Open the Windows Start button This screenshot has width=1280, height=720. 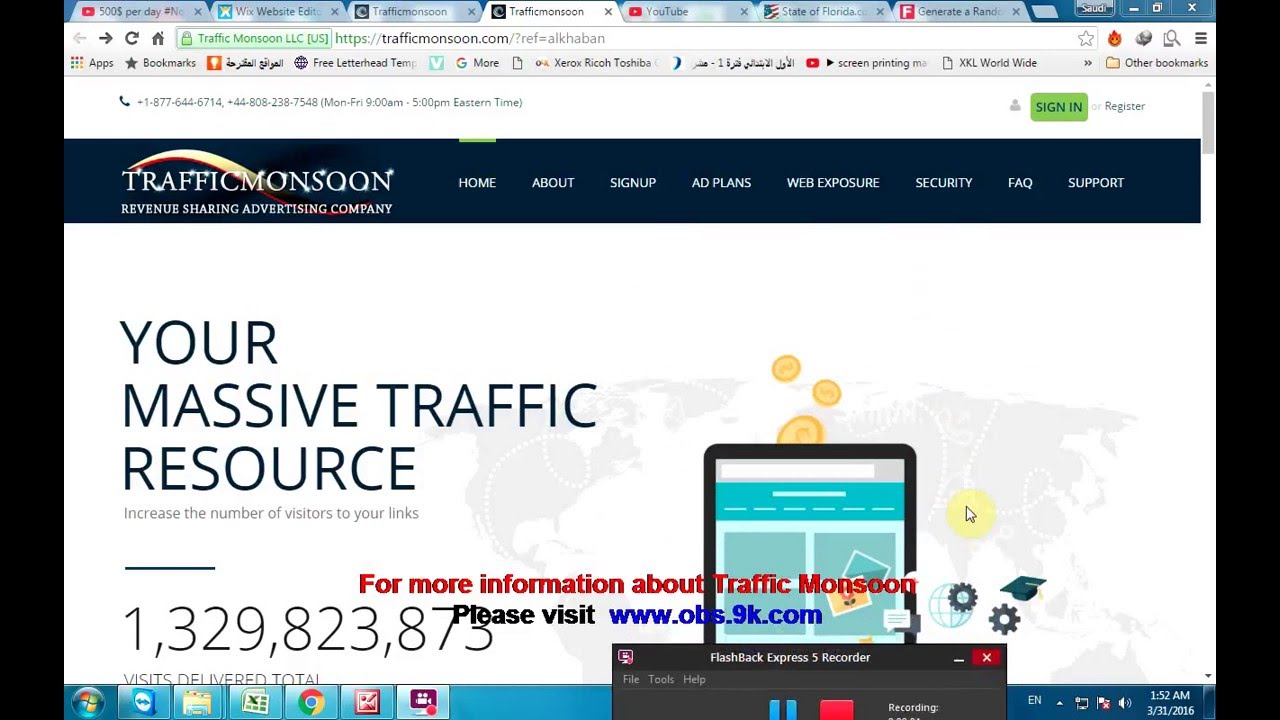click(x=88, y=703)
